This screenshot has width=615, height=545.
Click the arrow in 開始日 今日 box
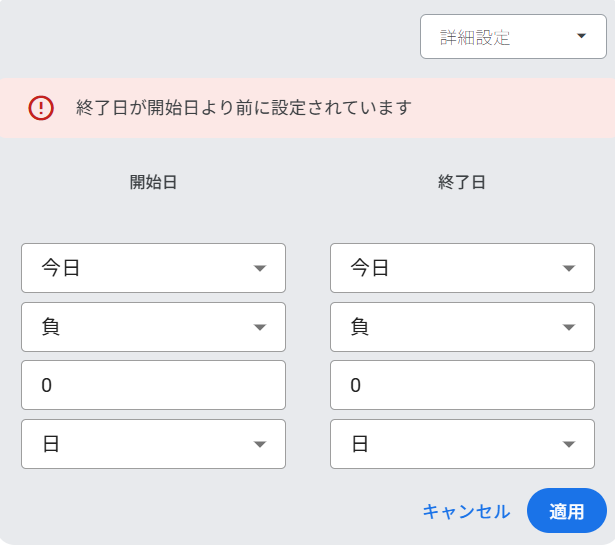pos(260,268)
